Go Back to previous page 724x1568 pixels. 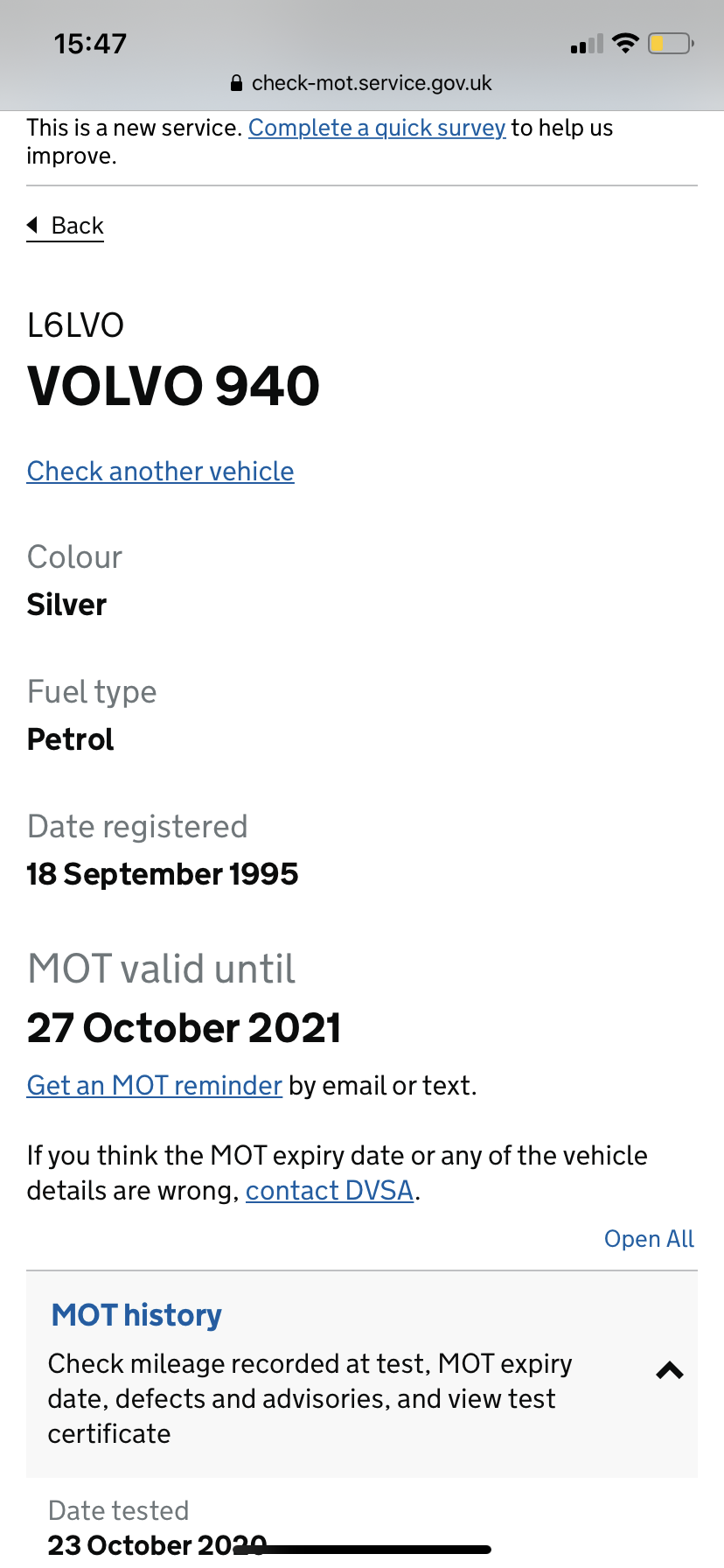(66, 226)
